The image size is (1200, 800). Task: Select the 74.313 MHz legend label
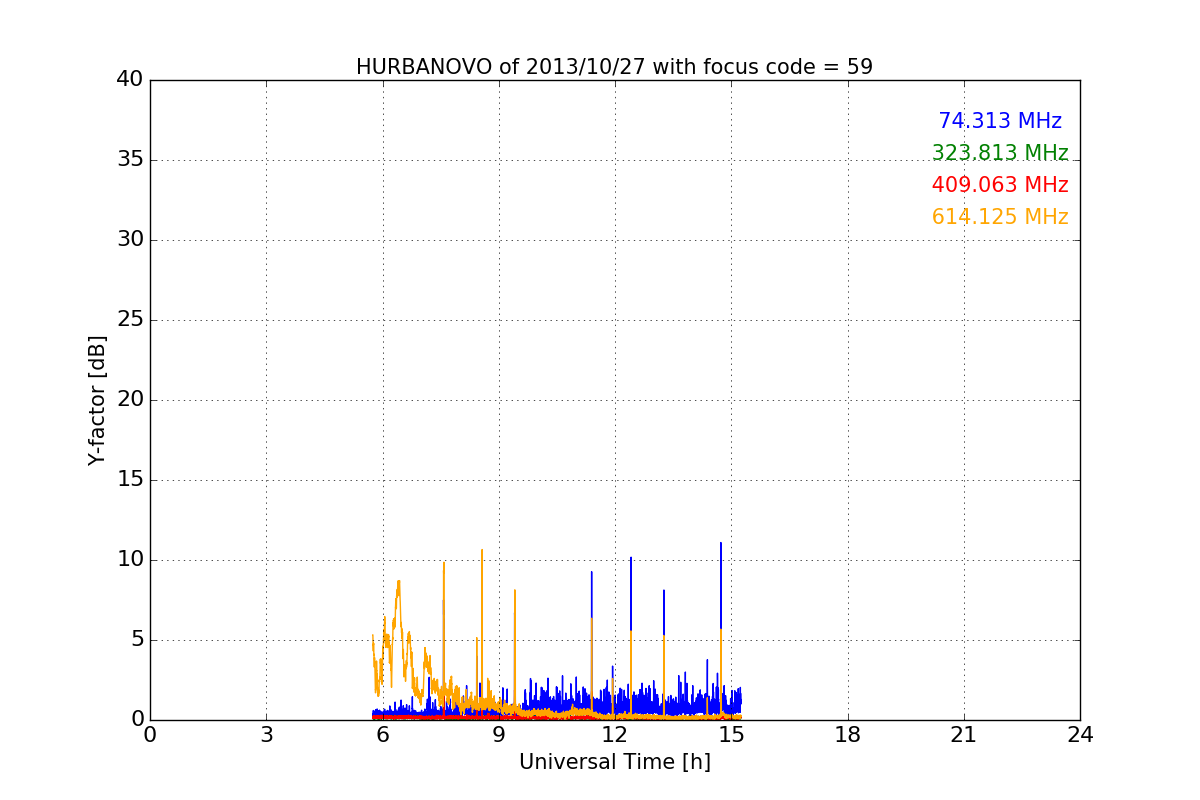point(1000,121)
